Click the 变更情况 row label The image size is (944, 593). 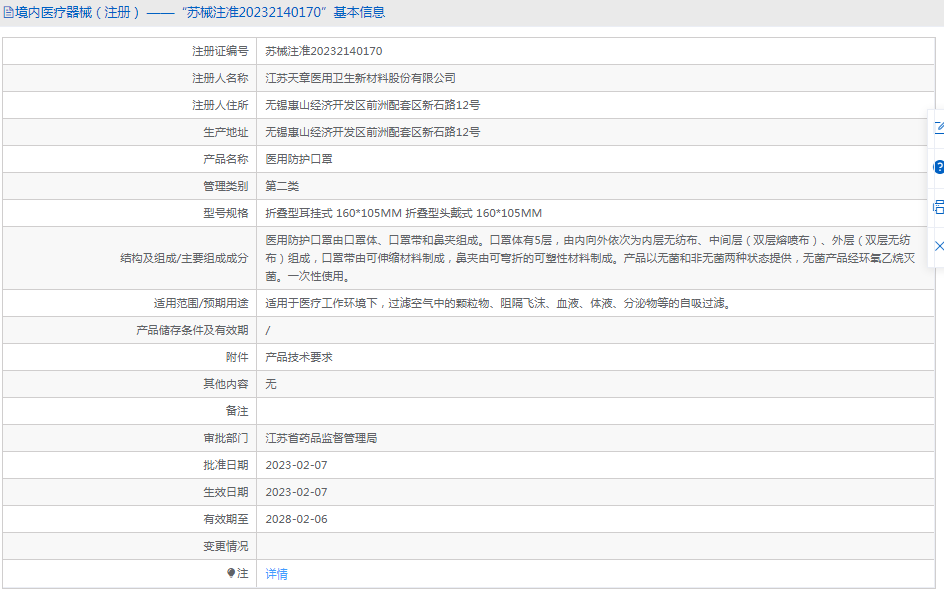[225, 547]
